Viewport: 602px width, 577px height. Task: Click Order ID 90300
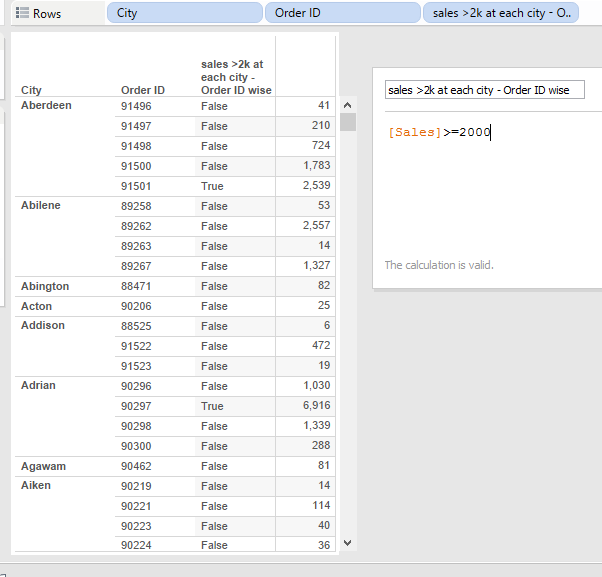(136, 446)
